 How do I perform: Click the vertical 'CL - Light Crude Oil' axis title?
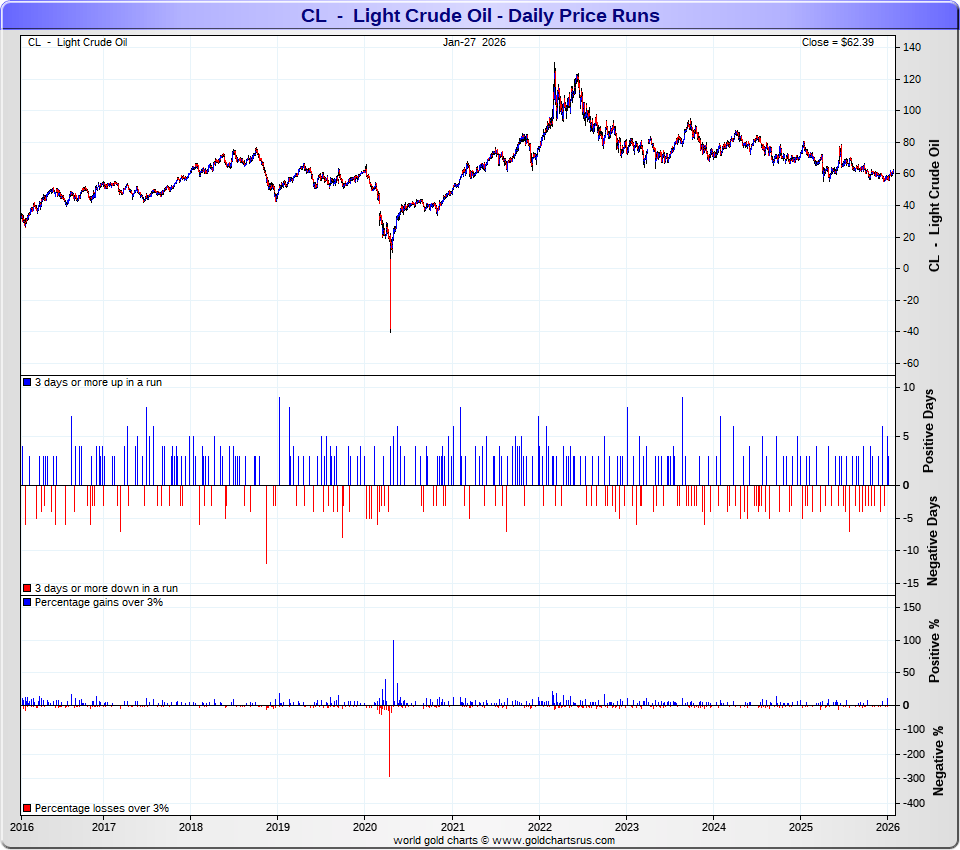pyautogui.click(x=934, y=206)
